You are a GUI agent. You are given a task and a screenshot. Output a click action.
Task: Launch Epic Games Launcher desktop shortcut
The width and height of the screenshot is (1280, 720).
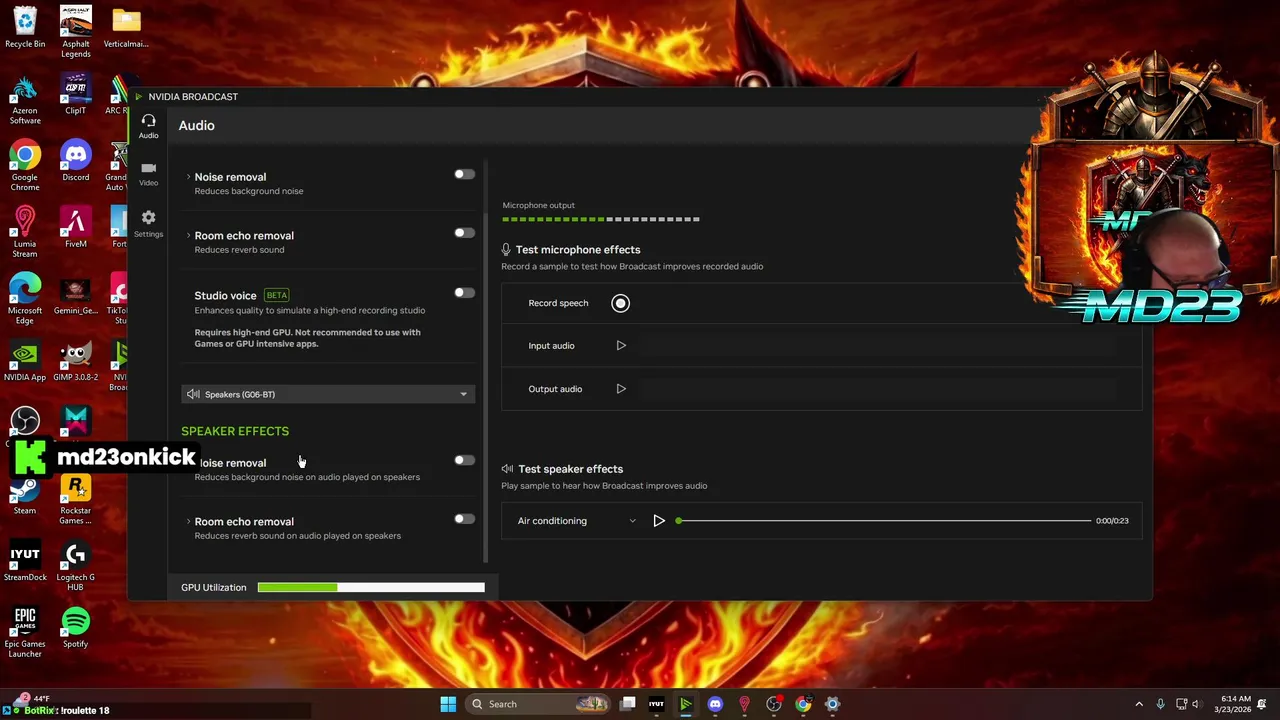(25, 633)
